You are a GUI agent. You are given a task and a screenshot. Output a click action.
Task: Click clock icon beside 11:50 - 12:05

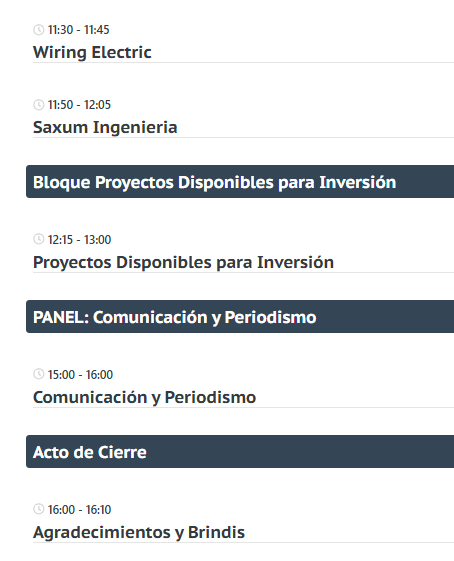(39, 105)
